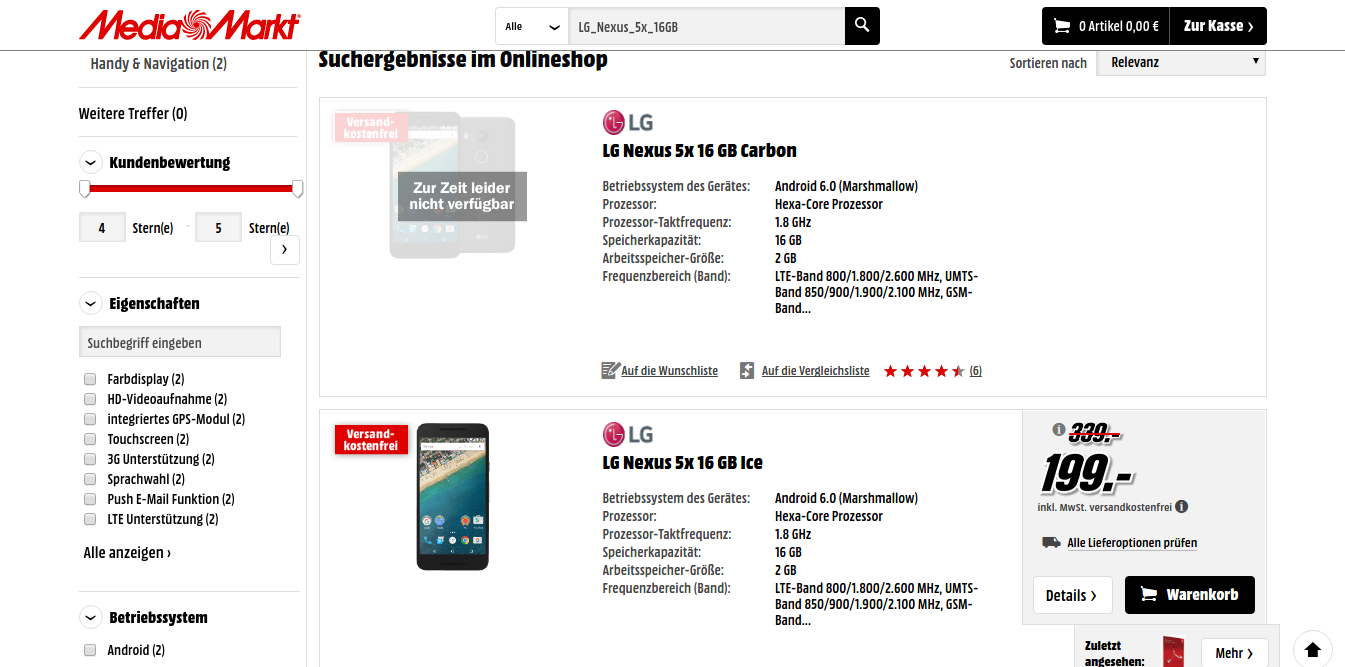
Task: Click info icon next to 339 price
Action: click(1059, 430)
